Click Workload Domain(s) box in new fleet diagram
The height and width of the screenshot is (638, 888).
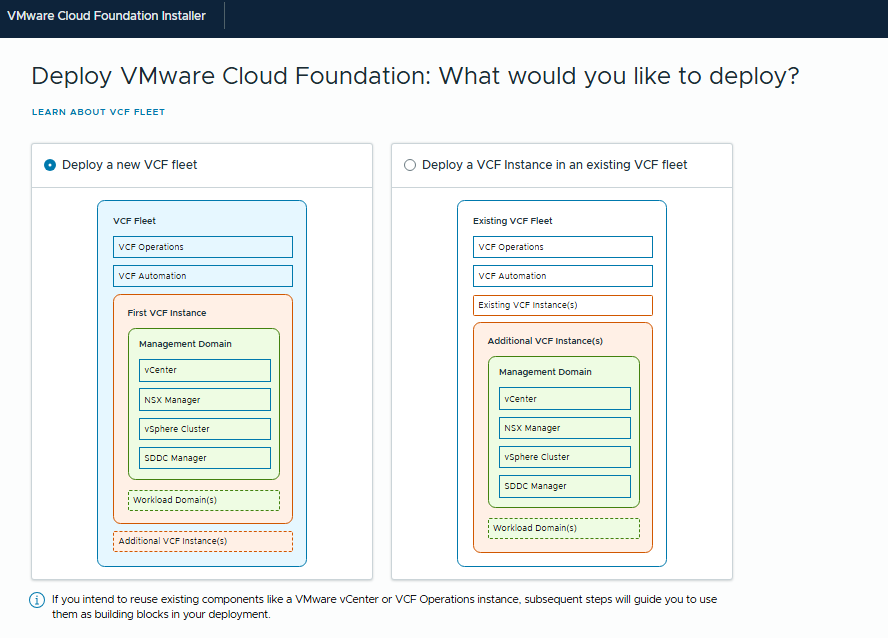point(204,500)
